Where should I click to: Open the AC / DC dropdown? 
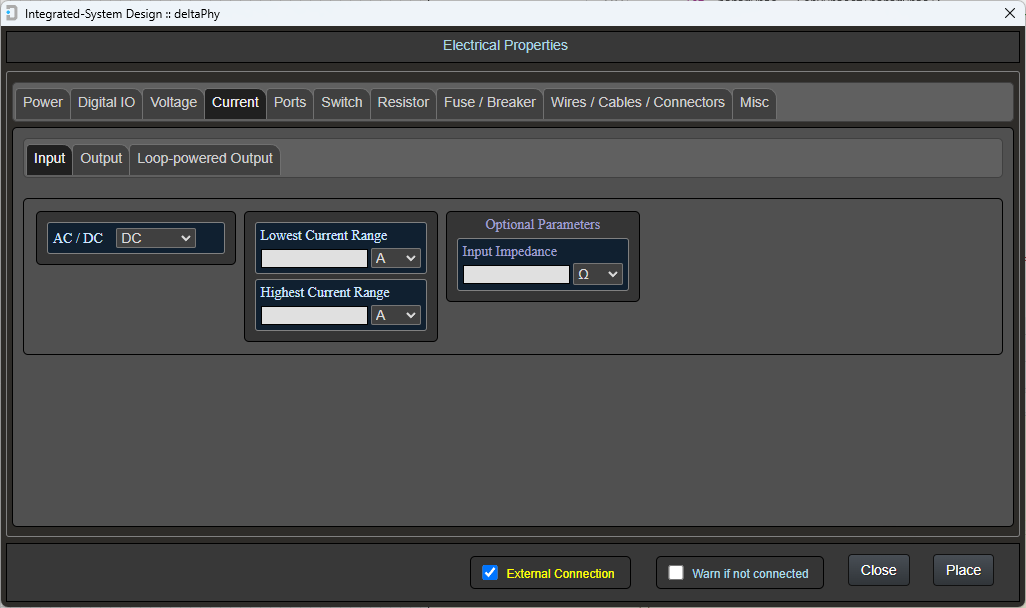point(156,238)
